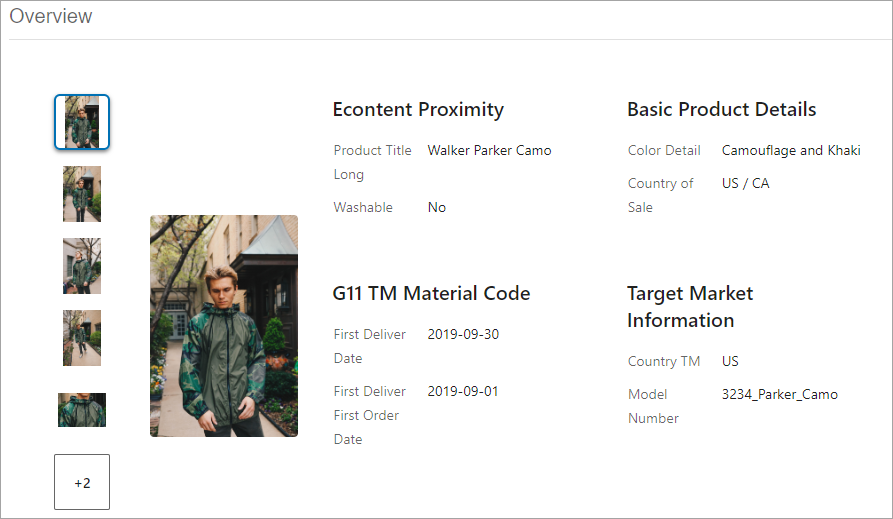Click the Camouflage and Khaki color value
Image resolution: width=893 pixels, height=519 pixels.
(791, 150)
